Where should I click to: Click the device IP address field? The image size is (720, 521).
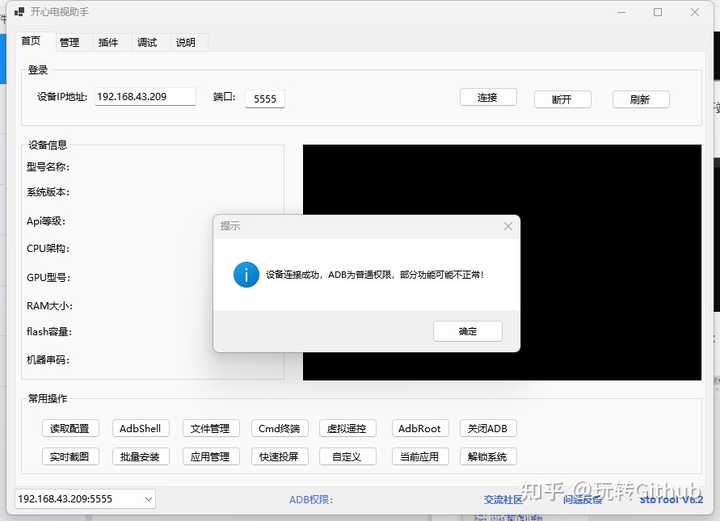146,97
